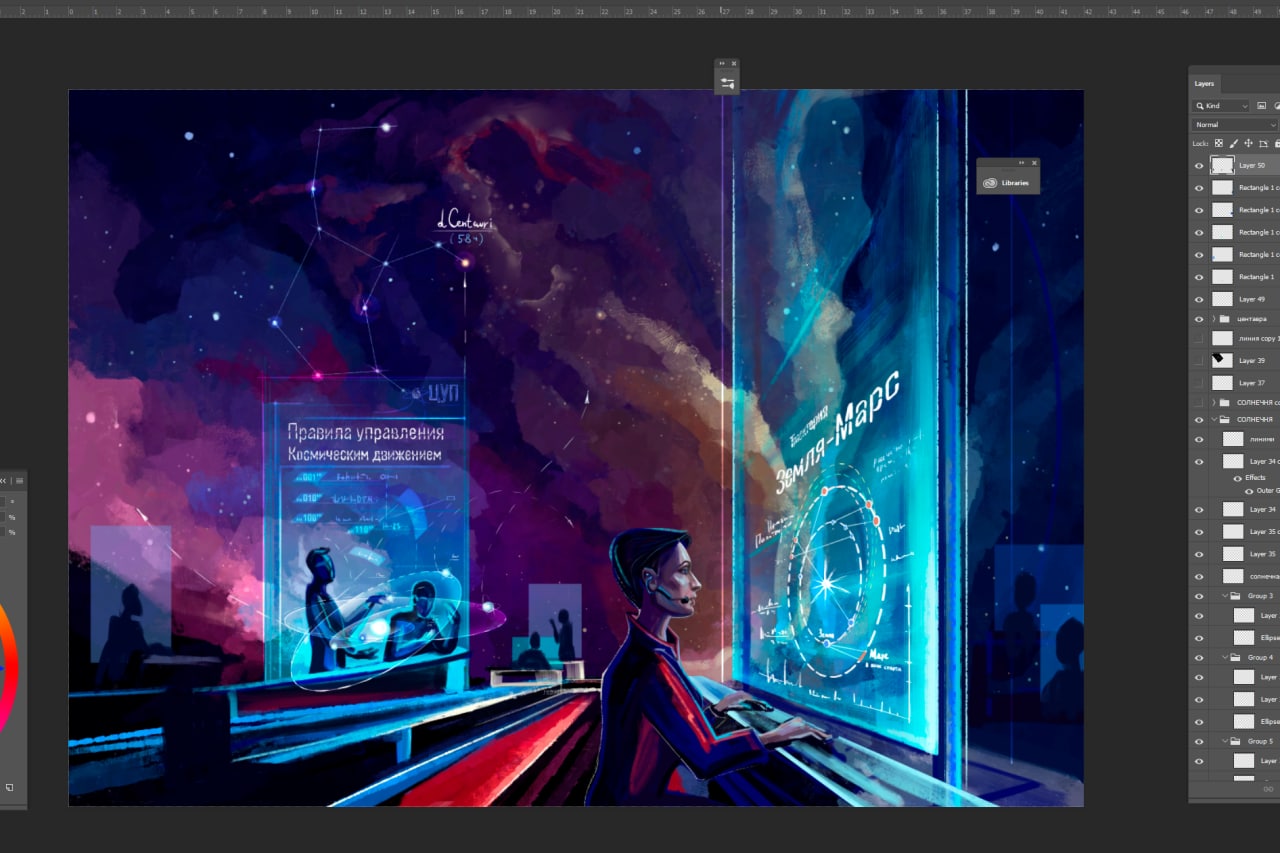Click the Effects label under Layer 34 copy
Viewport: 1280px width, 853px height.
(1255, 478)
